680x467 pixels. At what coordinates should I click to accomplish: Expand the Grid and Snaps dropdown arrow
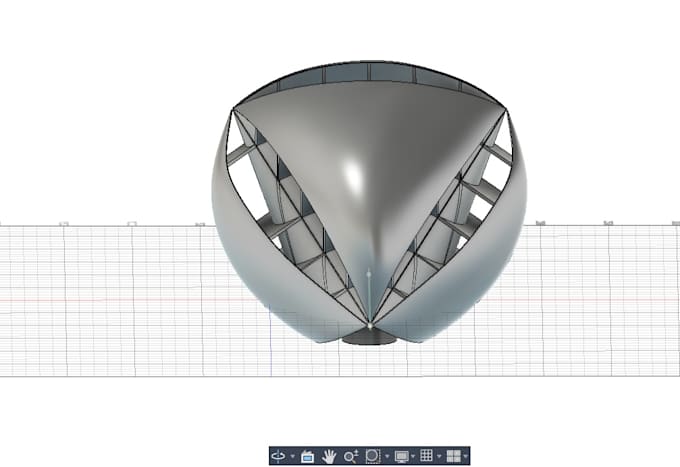[439, 456]
